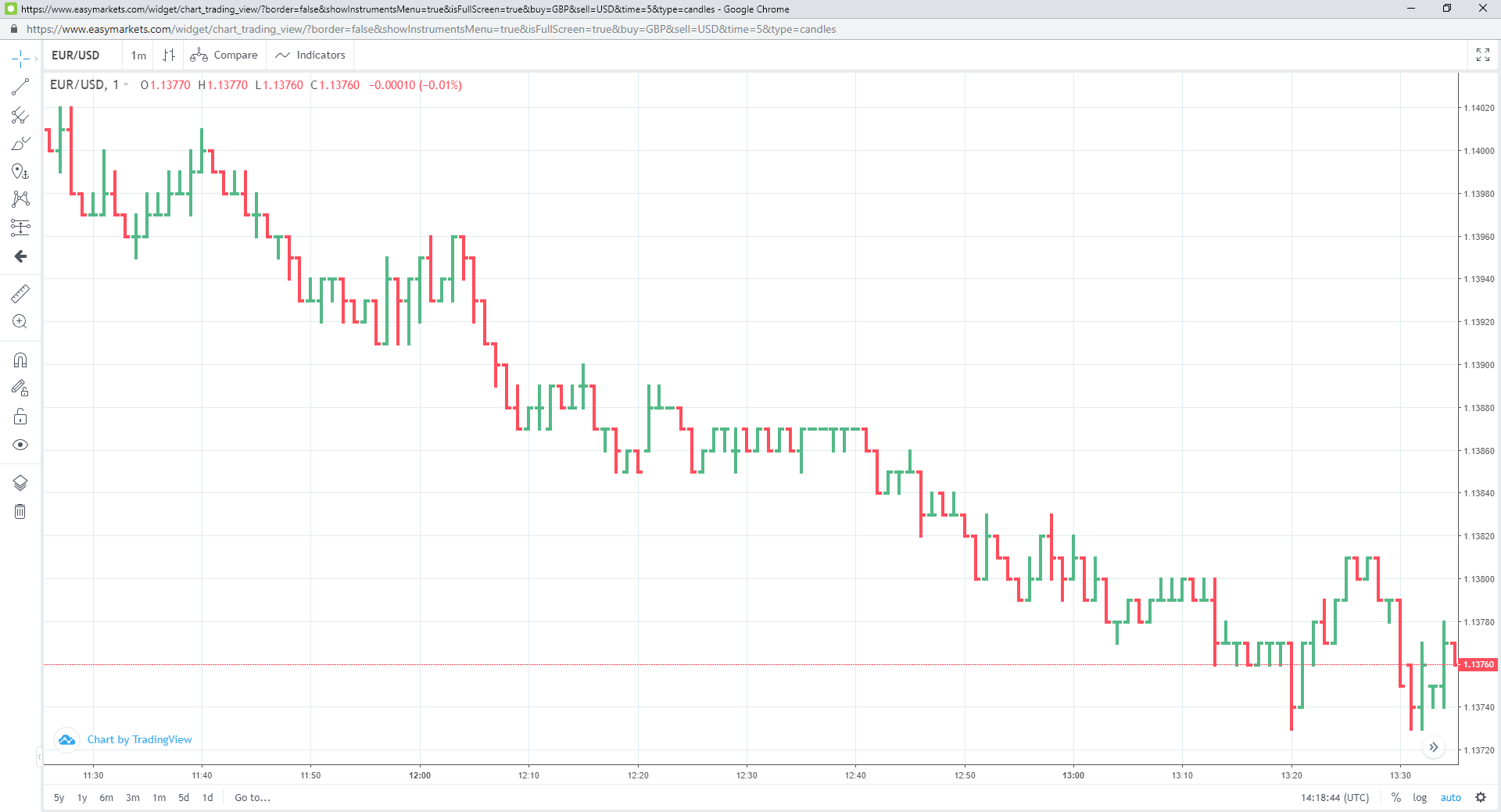Screen dimensions: 1501x812
Task: Click the TradingView cloud logo
Action: click(67, 739)
